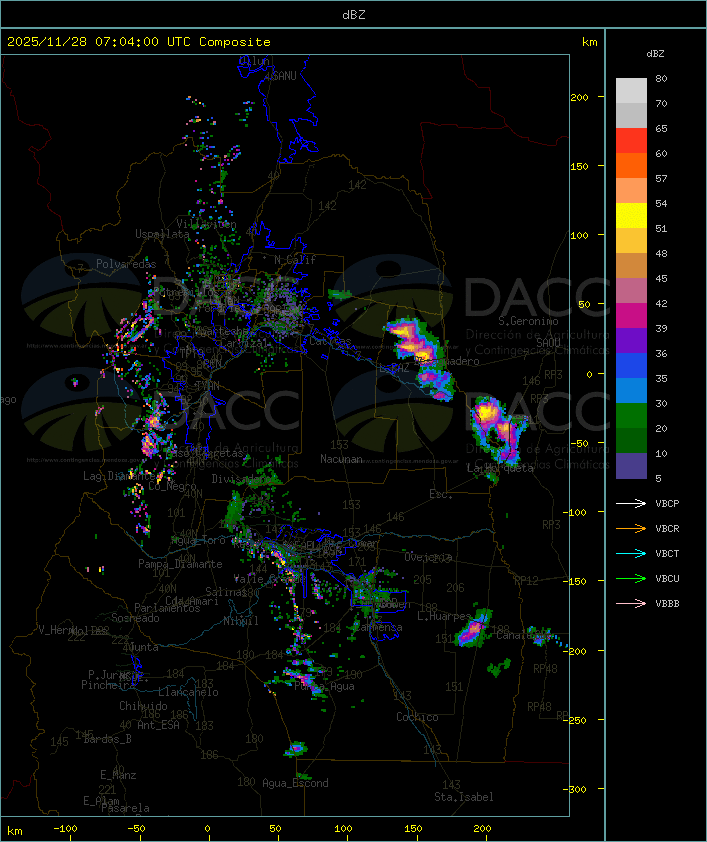Click the Lag.Diamante place label
707x842 pixels.
click(x=119, y=476)
